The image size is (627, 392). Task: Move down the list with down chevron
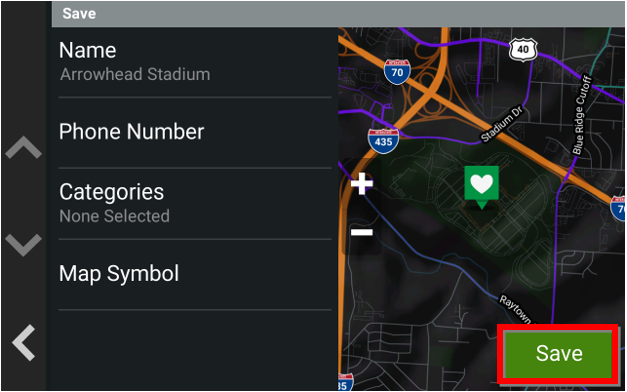[x=23, y=244]
